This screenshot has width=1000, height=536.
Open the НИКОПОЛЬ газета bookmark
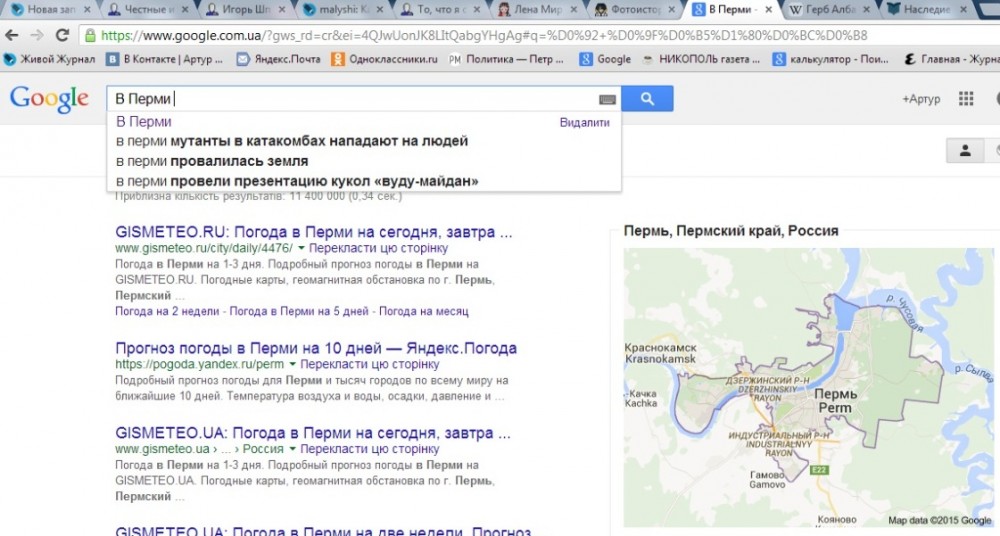[x=701, y=59]
